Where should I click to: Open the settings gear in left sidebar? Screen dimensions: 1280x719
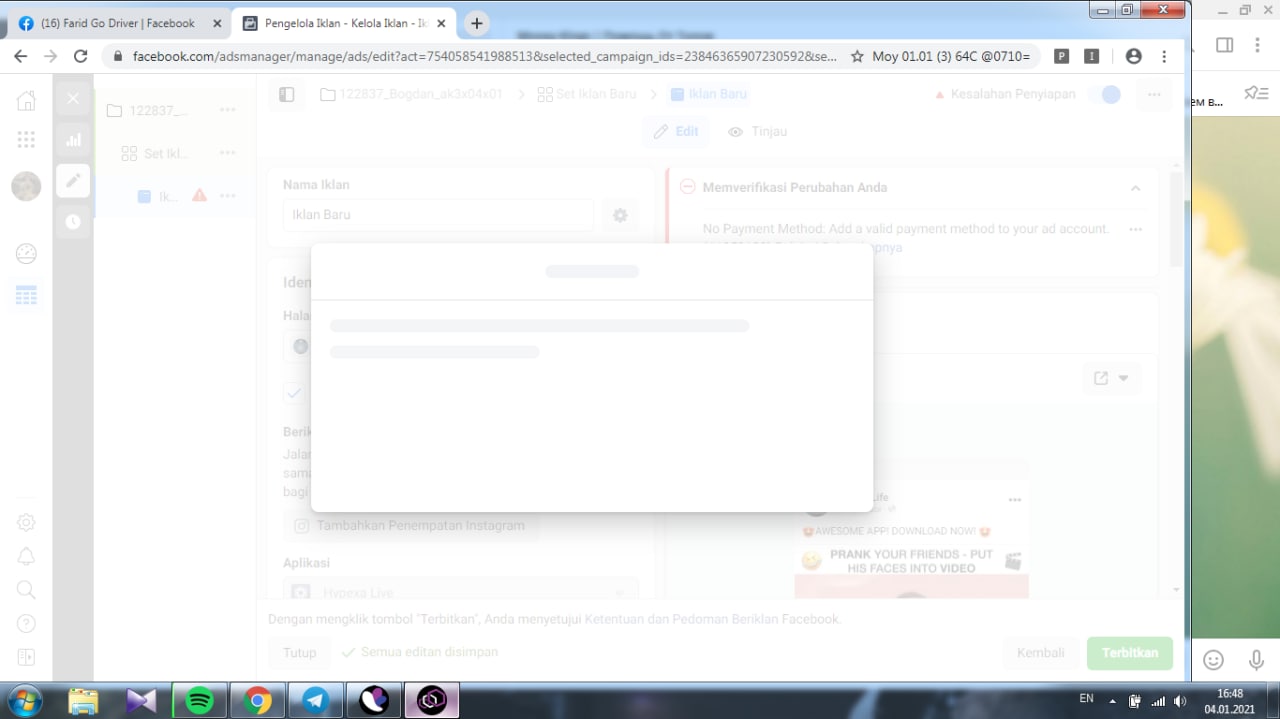tap(26, 522)
